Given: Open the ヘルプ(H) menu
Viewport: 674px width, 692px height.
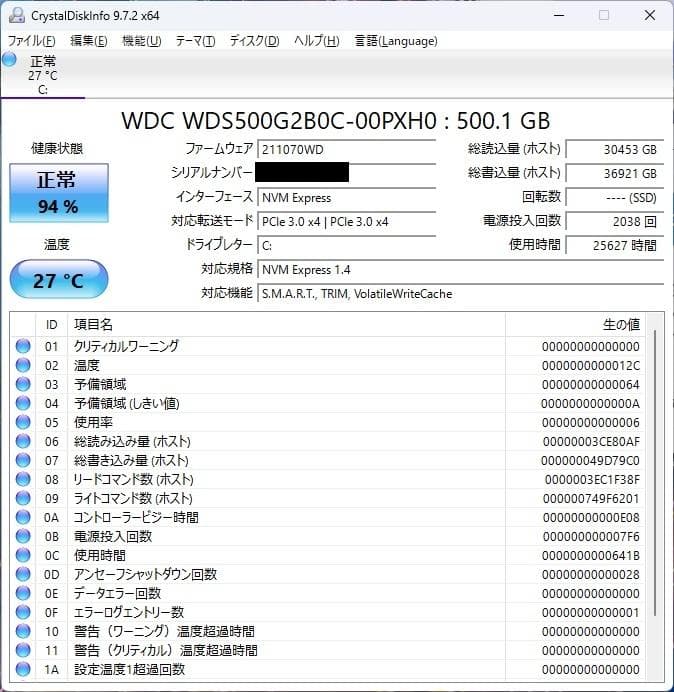Looking at the screenshot, I should tap(317, 41).
